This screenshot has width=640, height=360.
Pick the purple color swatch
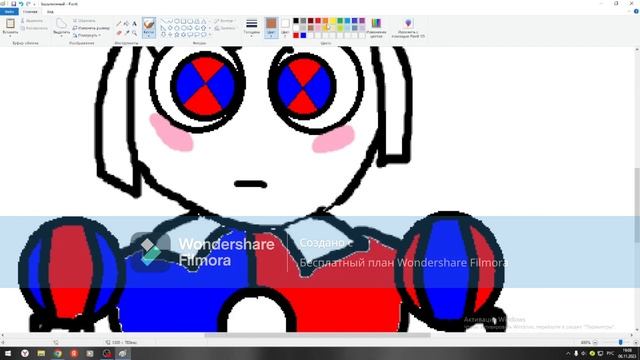click(362, 21)
